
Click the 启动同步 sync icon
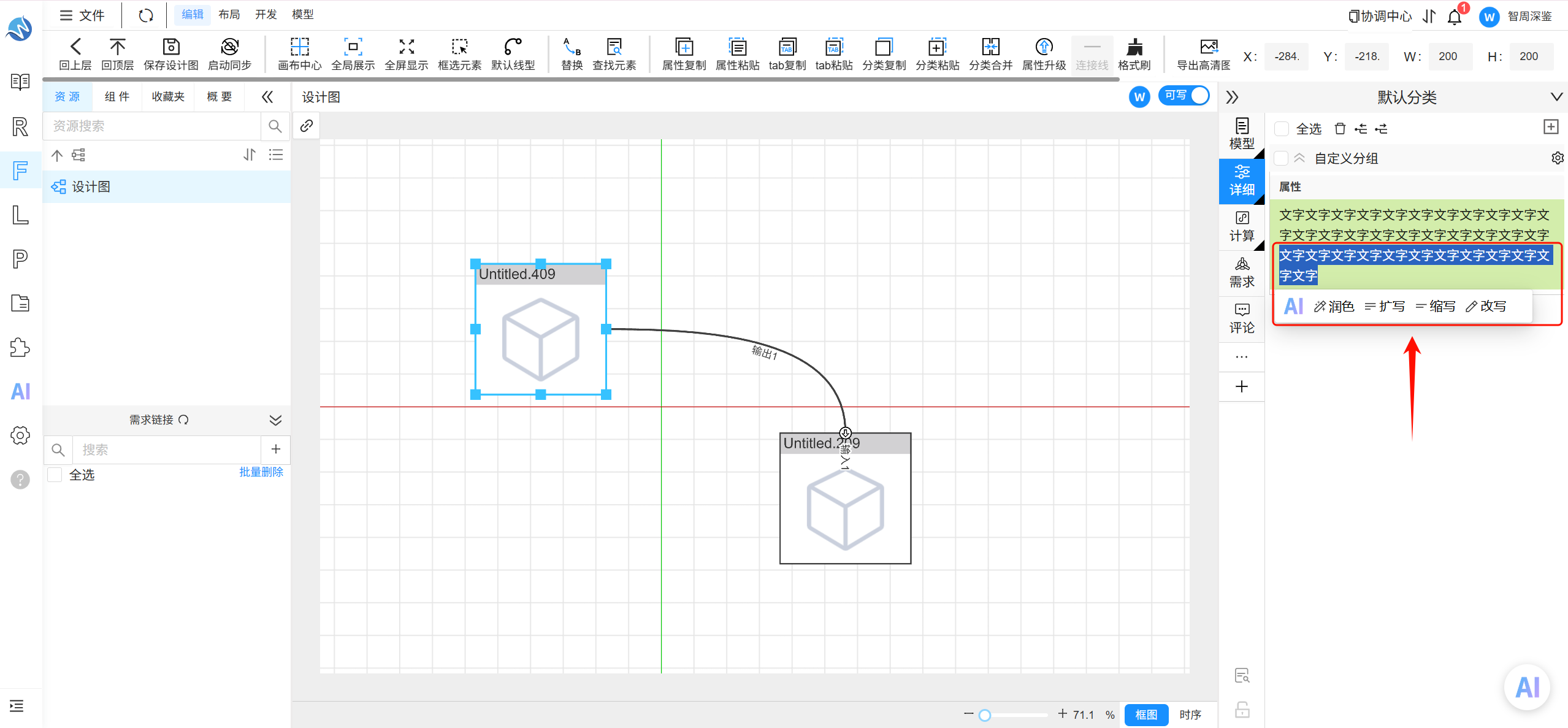pos(229,47)
